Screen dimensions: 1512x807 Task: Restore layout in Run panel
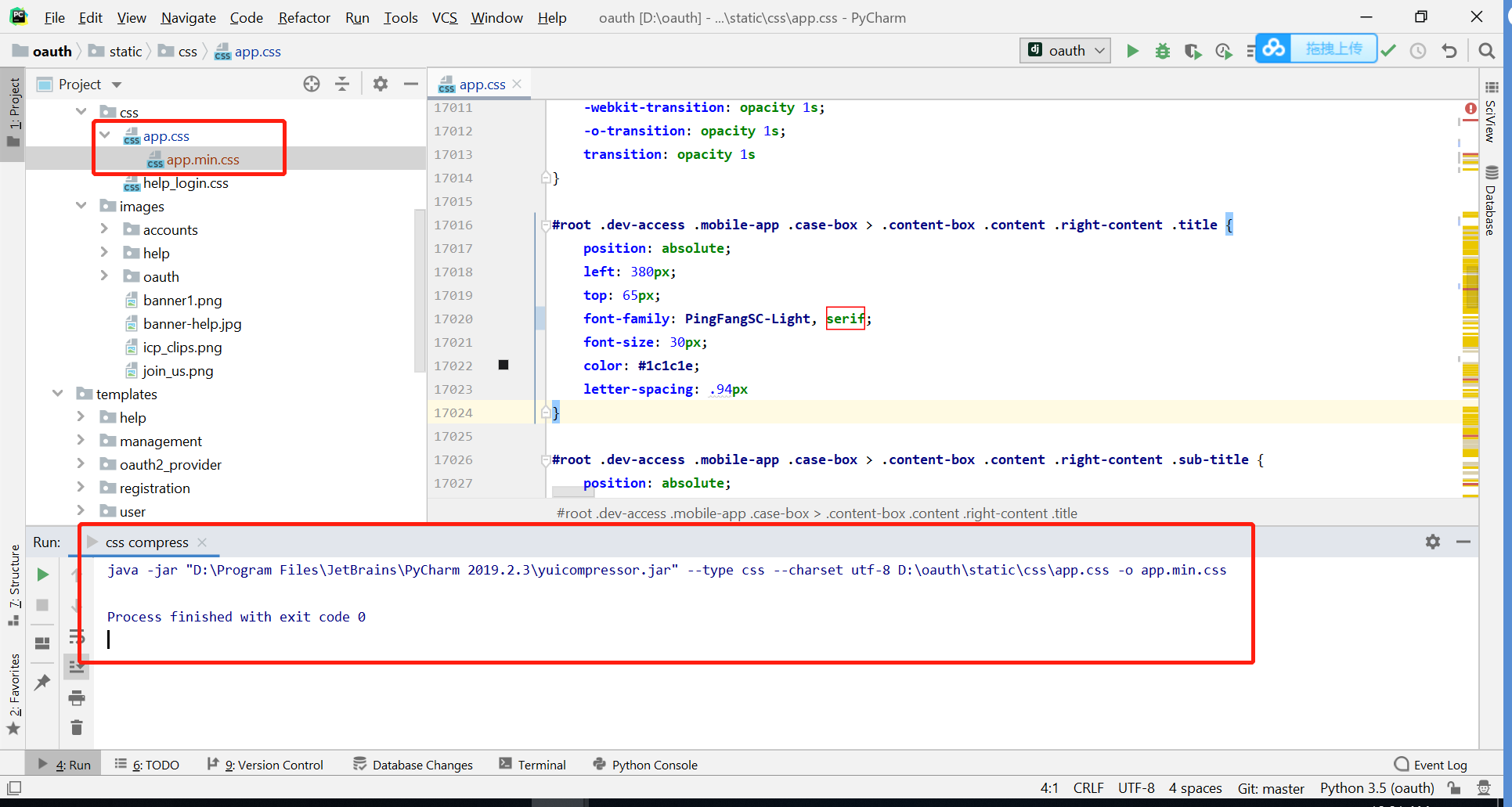(x=42, y=643)
